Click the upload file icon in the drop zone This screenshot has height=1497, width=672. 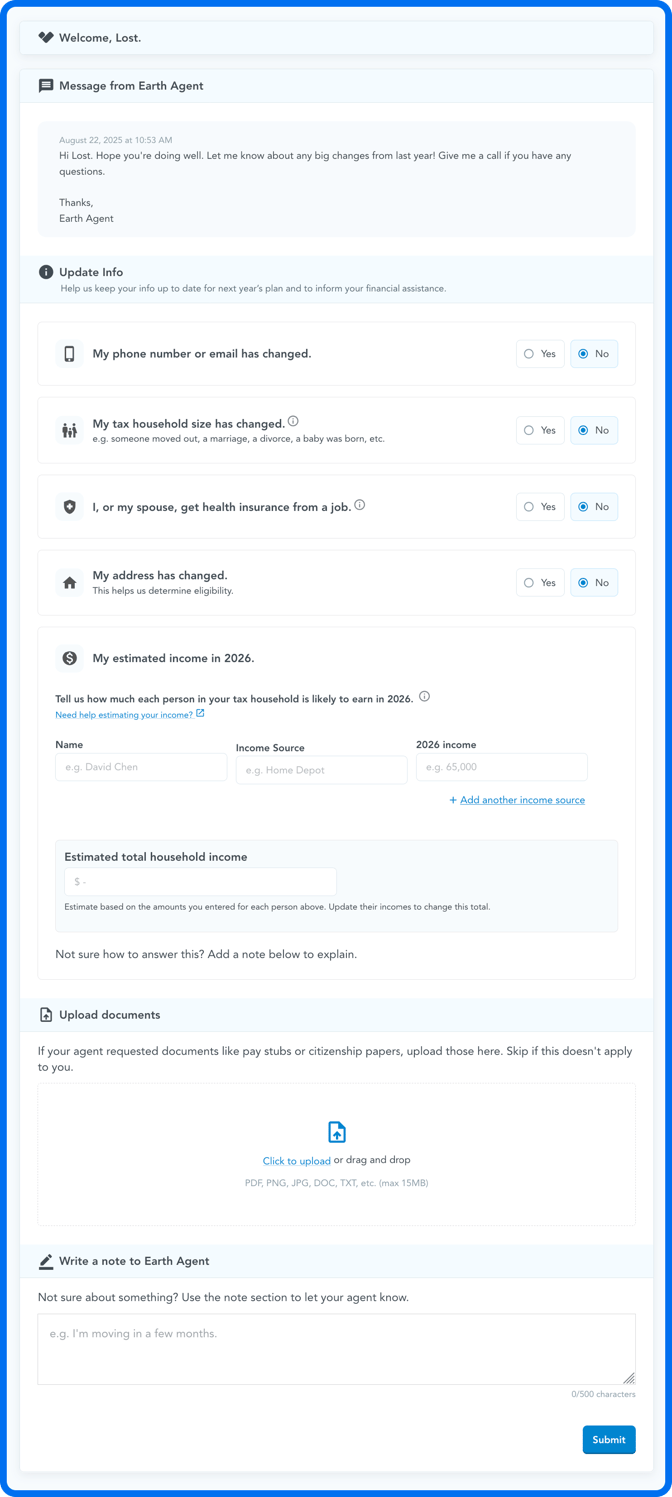pyautogui.click(x=337, y=1132)
